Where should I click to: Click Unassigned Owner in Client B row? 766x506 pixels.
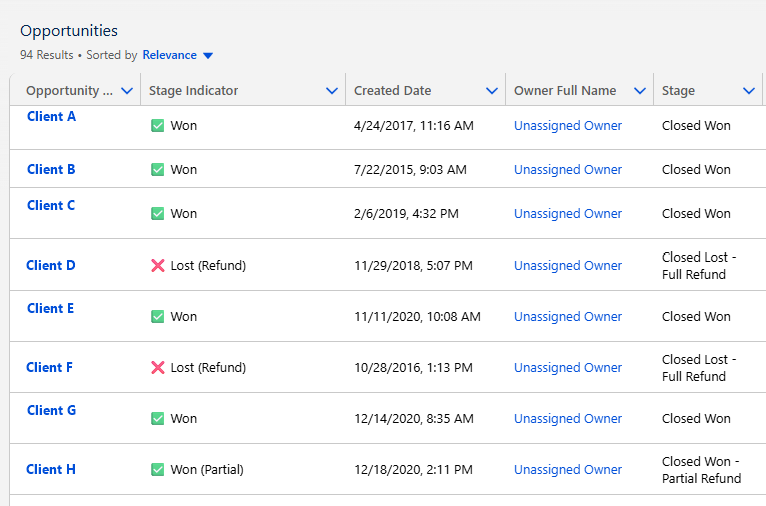coord(568,170)
